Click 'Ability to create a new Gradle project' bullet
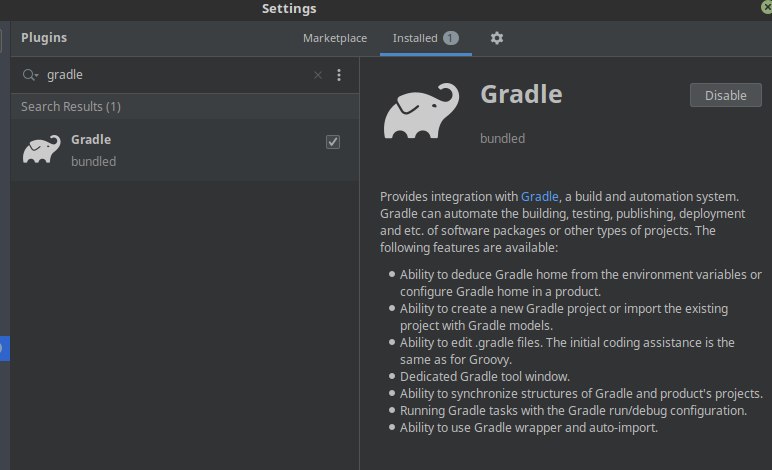Image resolution: width=772 pixels, height=470 pixels. click(x=564, y=317)
